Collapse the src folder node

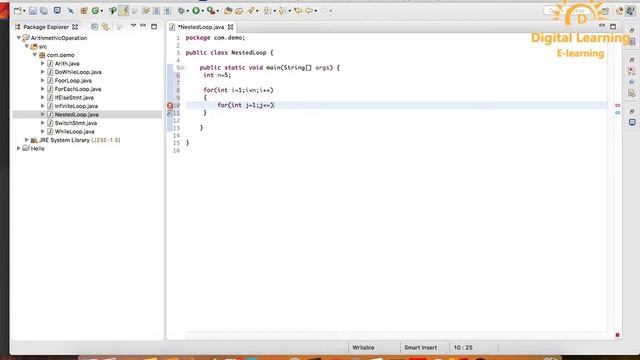27,46
